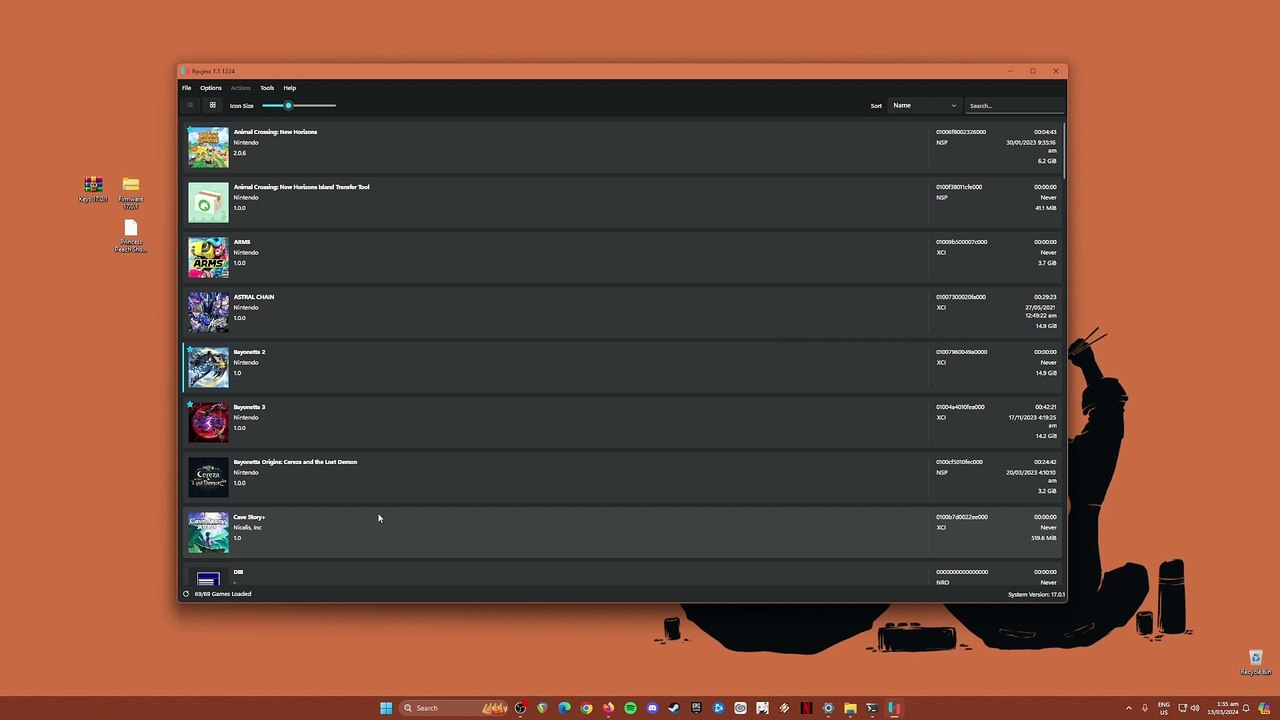
Task: Select the ARMS title text
Action: click(x=242, y=242)
